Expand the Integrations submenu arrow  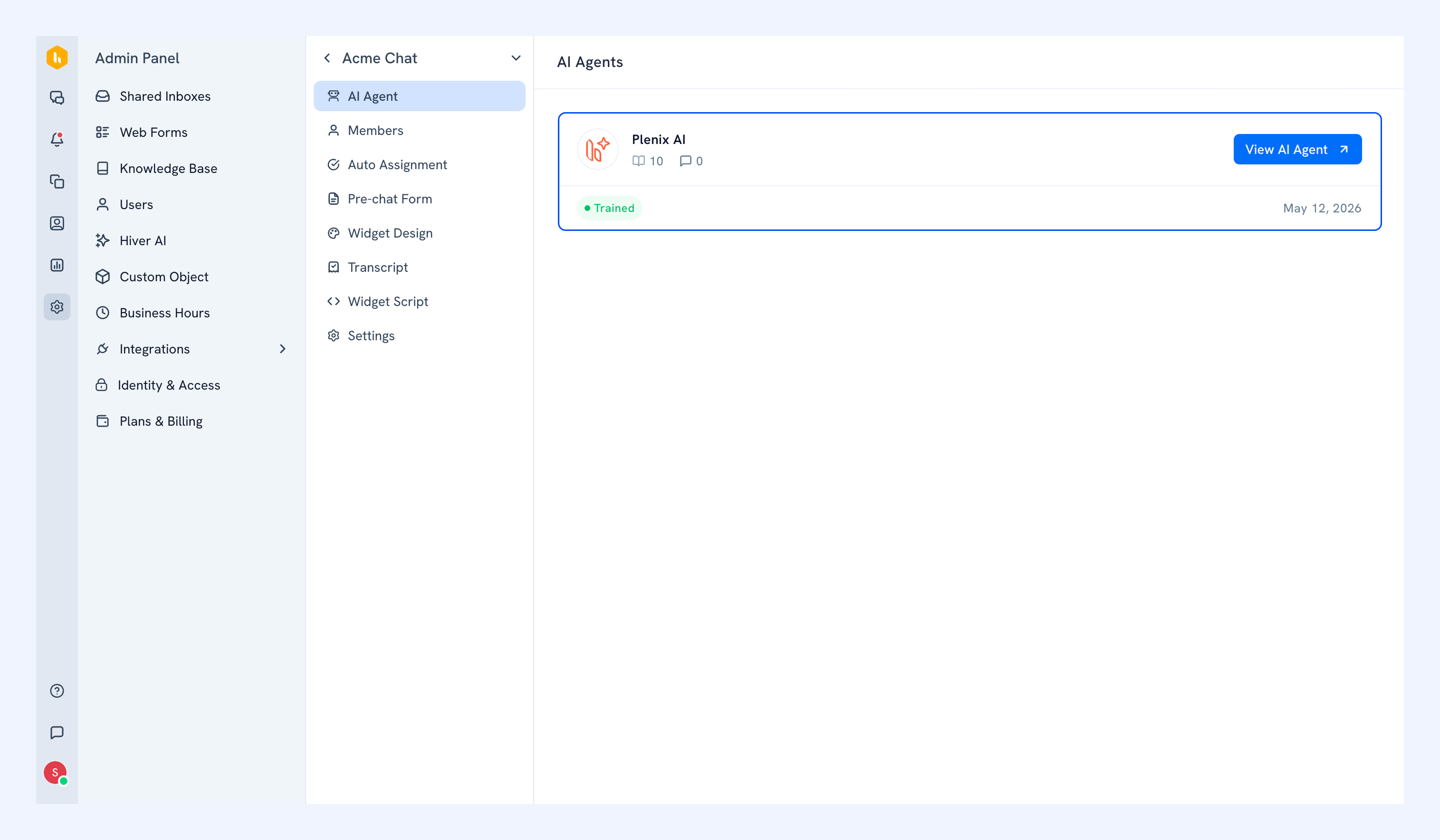[282, 349]
